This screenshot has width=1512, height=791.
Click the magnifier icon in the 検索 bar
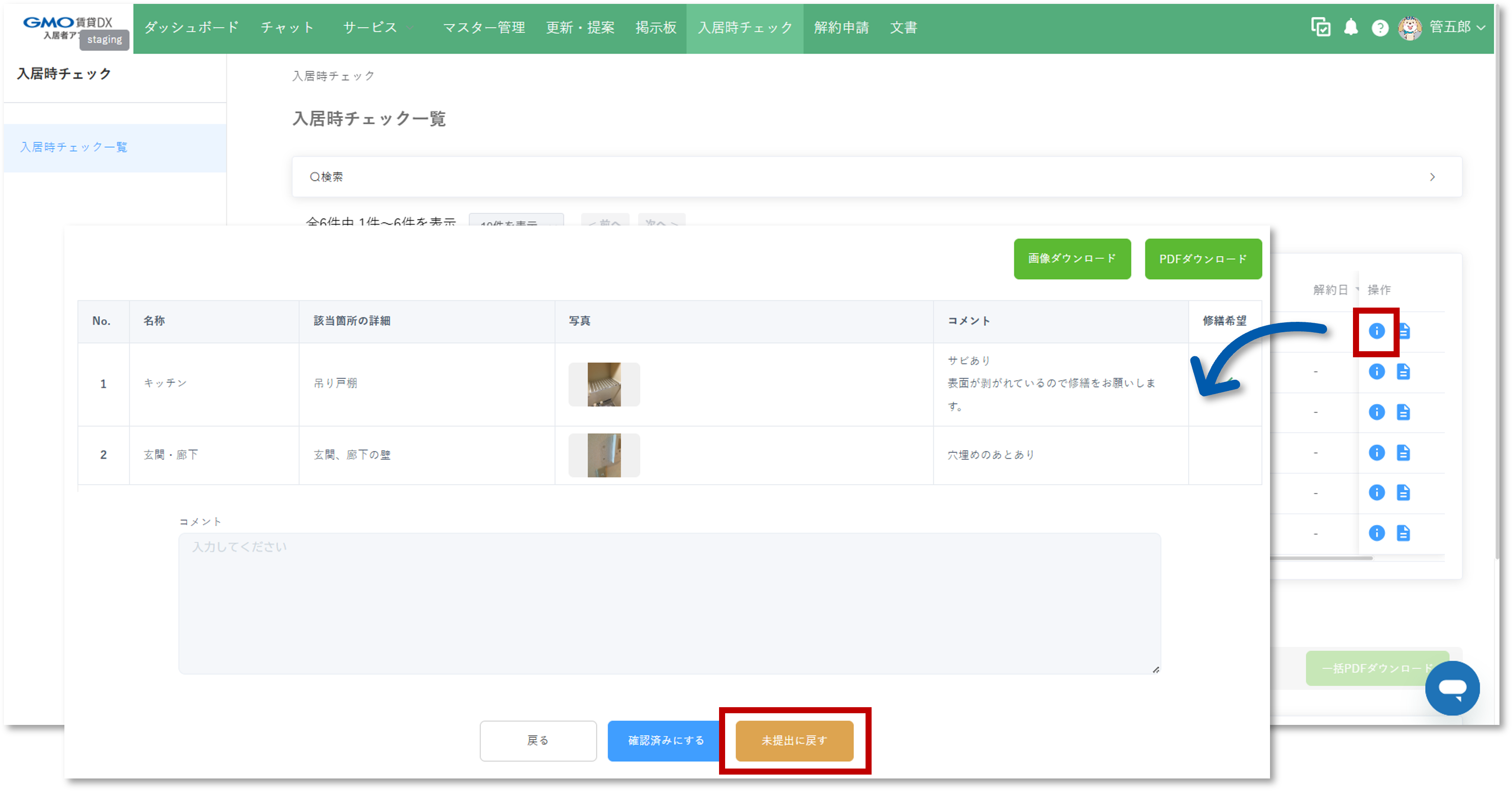[x=314, y=176]
